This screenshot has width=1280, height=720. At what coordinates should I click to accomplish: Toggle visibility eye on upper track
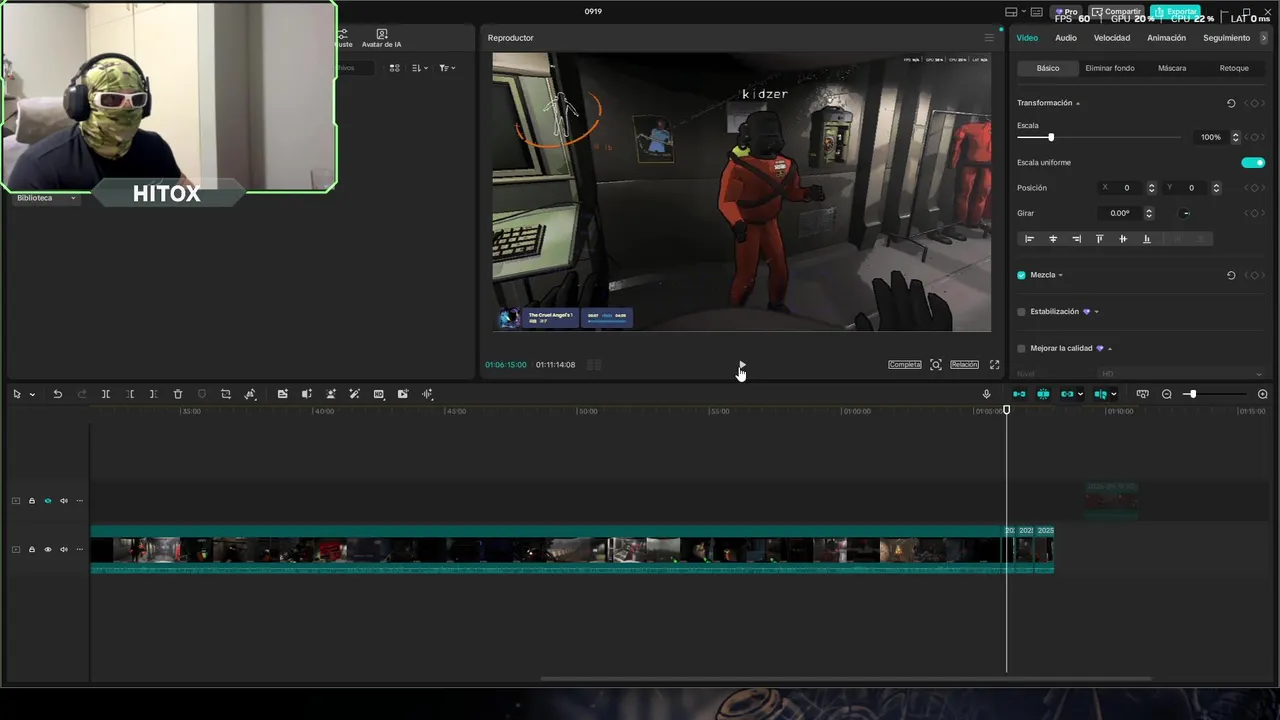47,501
